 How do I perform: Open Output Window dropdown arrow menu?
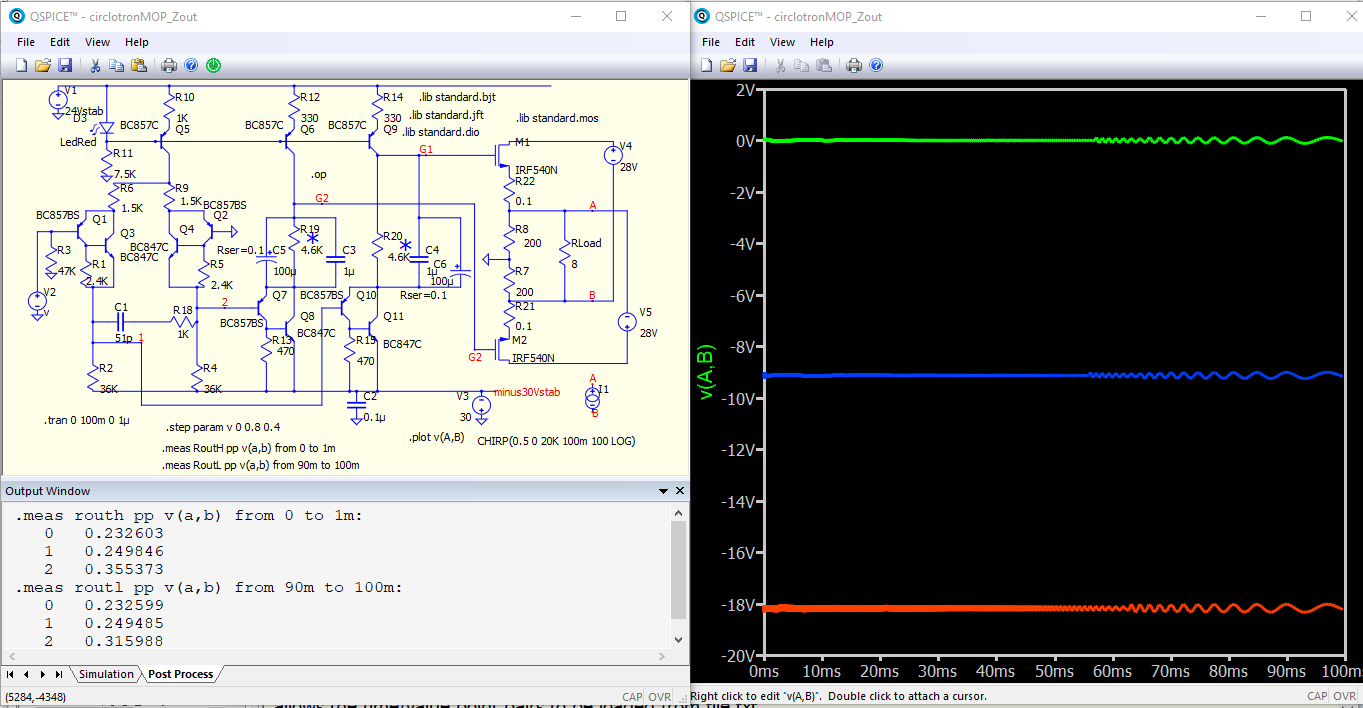tap(663, 491)
